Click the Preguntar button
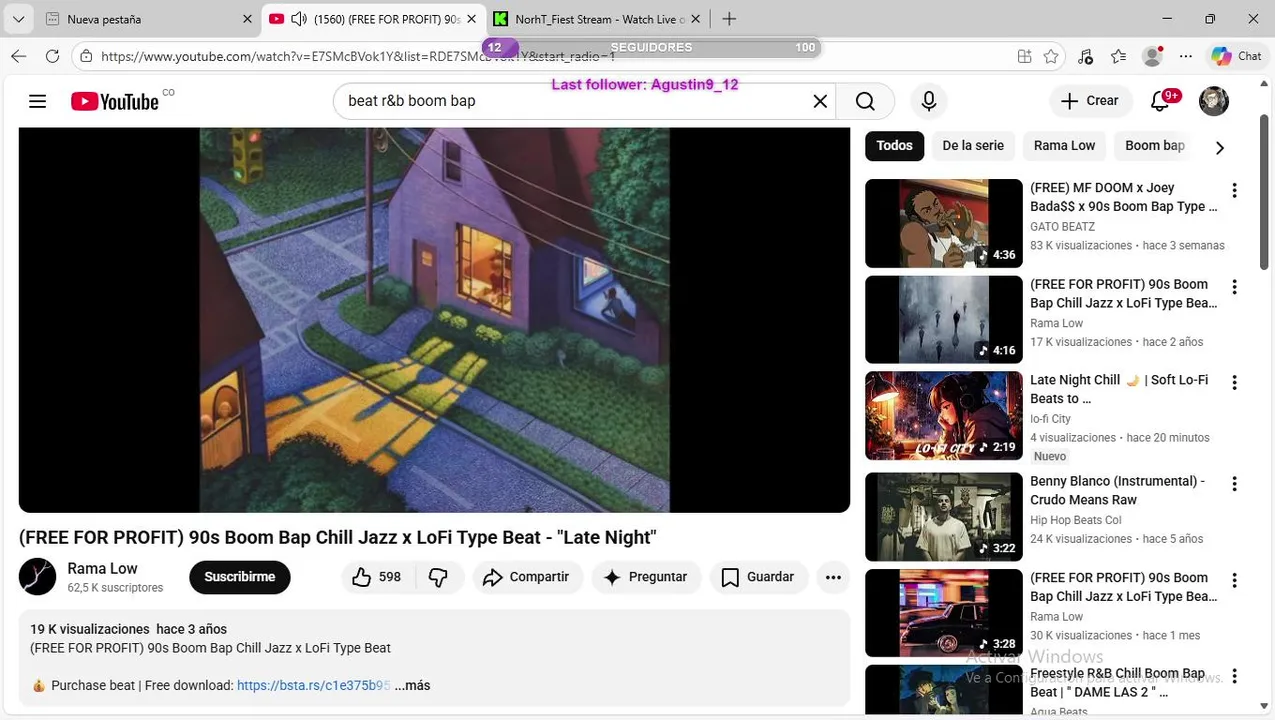This screenshot has width=1275, height=720. pyautogui.click(x=646, y=577)
